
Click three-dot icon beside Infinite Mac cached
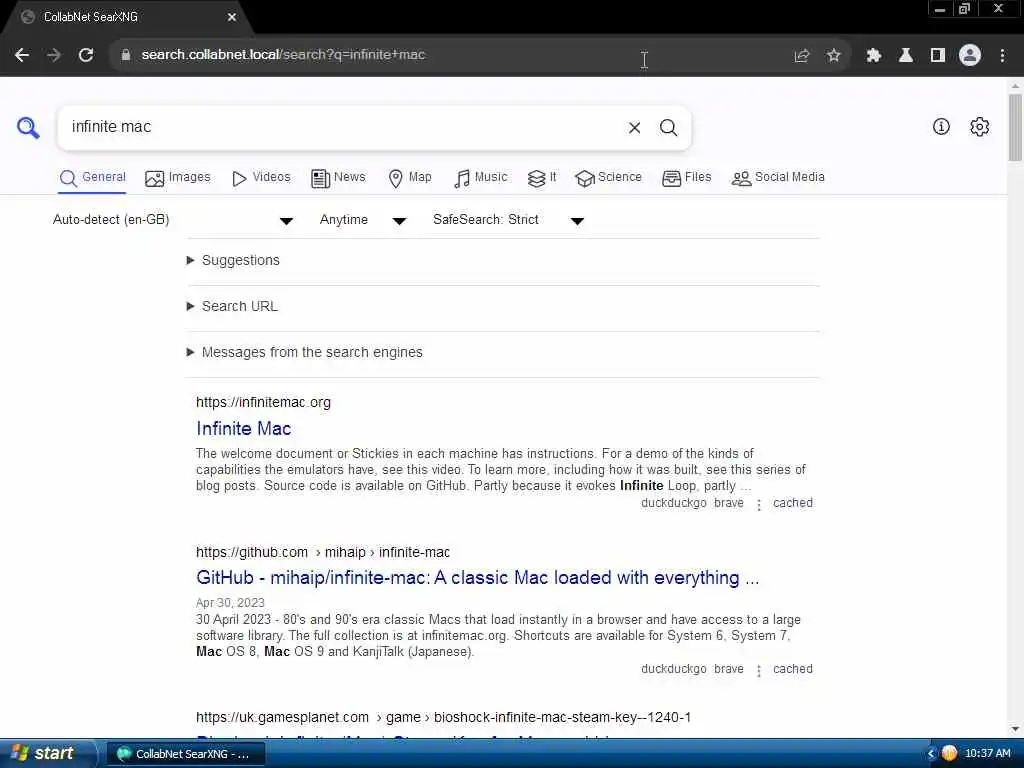pyautogui.click(x=759, y=505)
